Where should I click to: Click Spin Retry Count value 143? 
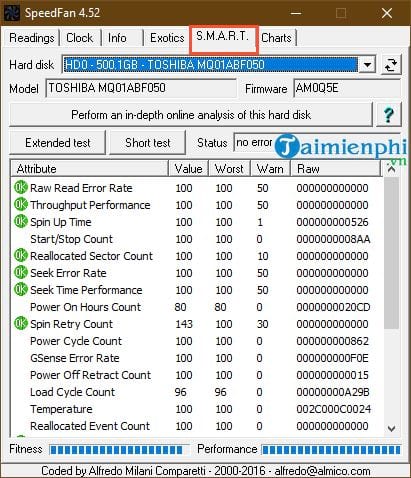(184, 324)
